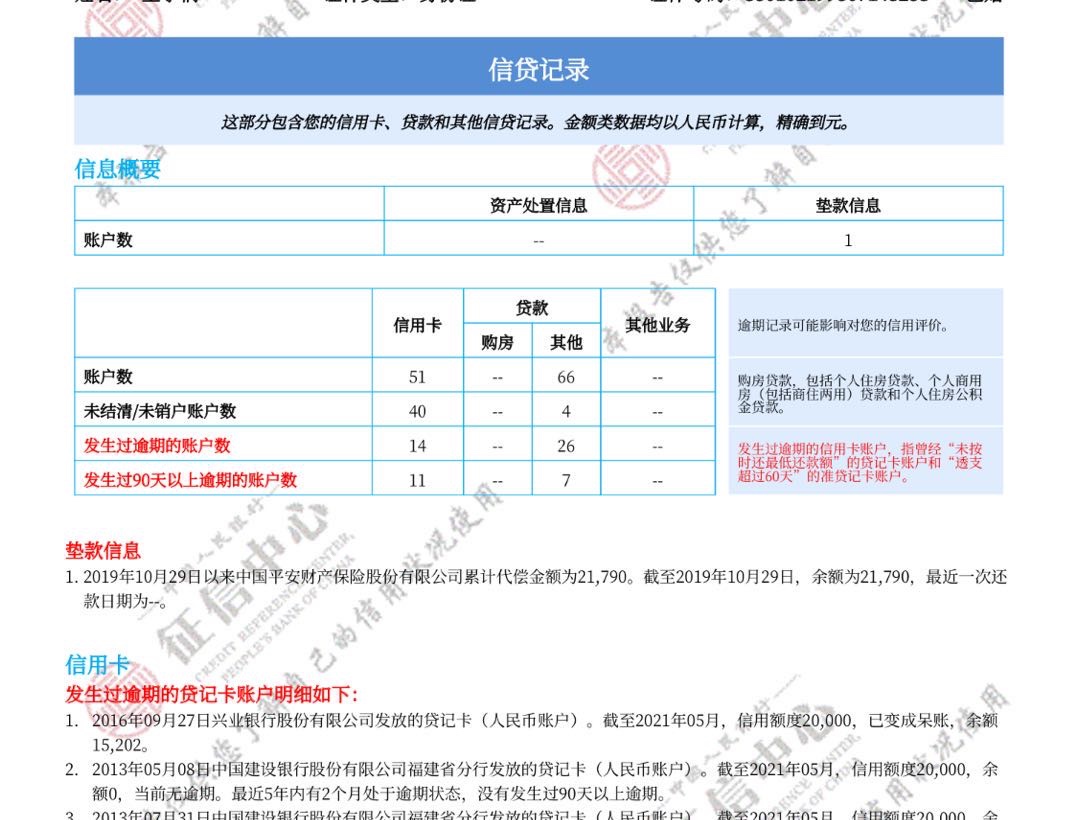Click the note 逾期记录可能影响对您的信用评价
The height and width of the screenshot is (820, 1078).
843,325
